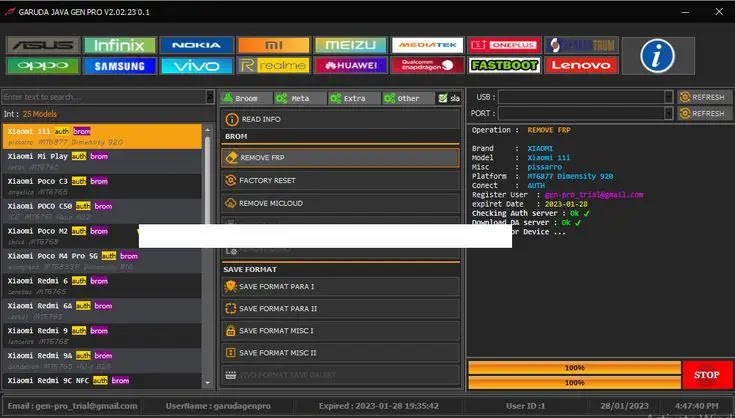Click the model list scroll down arrow
Viewport: 735px width, 418px height.
(x=208, y=383)
